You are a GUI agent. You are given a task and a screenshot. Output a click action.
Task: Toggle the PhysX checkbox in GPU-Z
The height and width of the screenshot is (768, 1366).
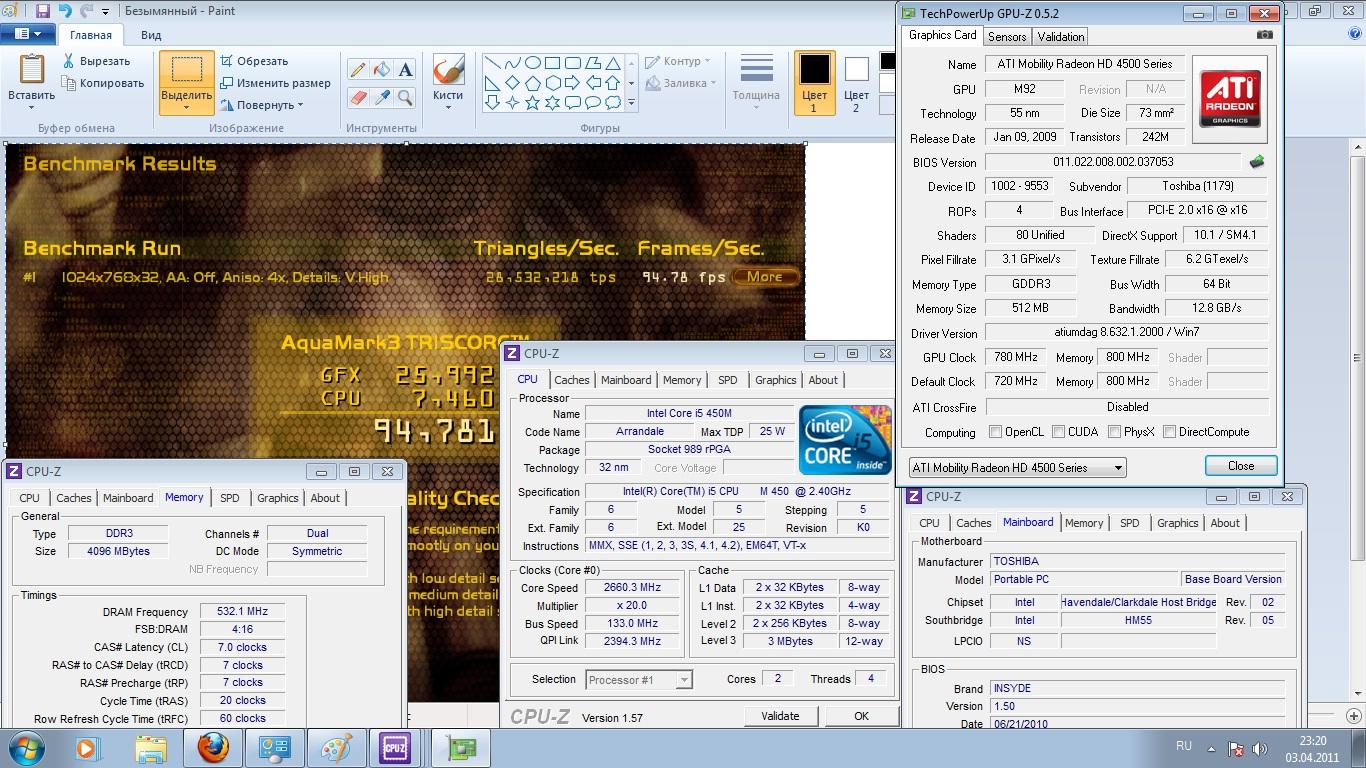click(1114, 432)
